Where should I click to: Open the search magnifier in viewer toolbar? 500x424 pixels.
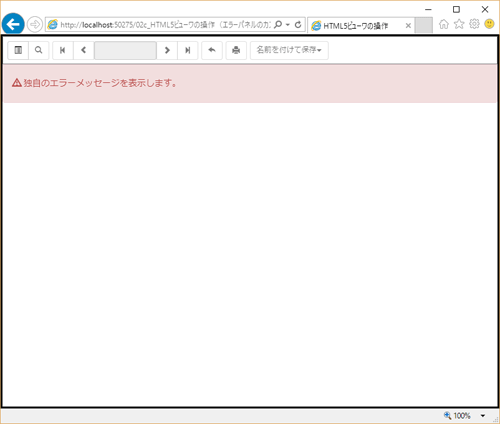[x=39, y=50]
